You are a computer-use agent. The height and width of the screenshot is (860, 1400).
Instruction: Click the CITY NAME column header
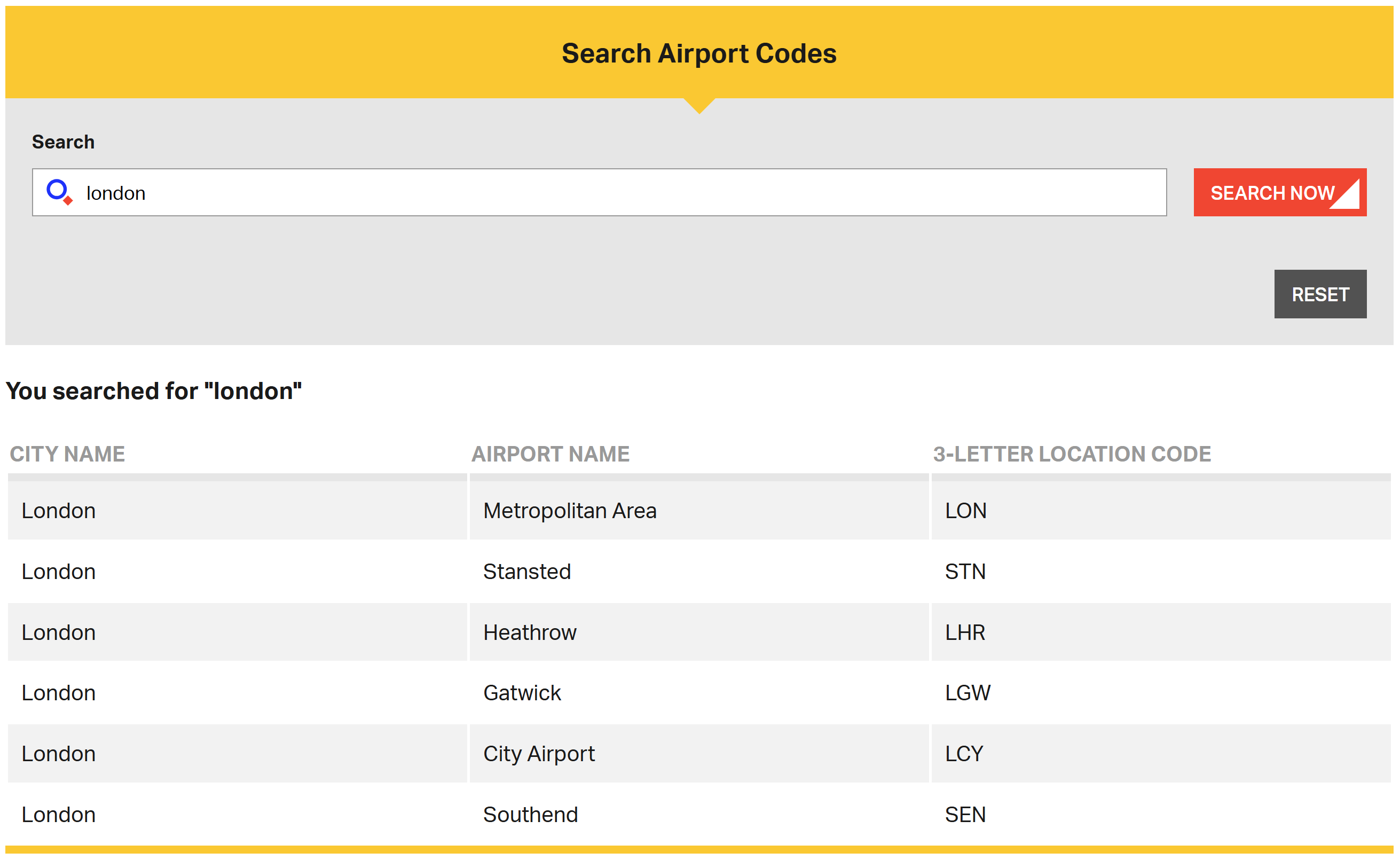click(67, 454)
